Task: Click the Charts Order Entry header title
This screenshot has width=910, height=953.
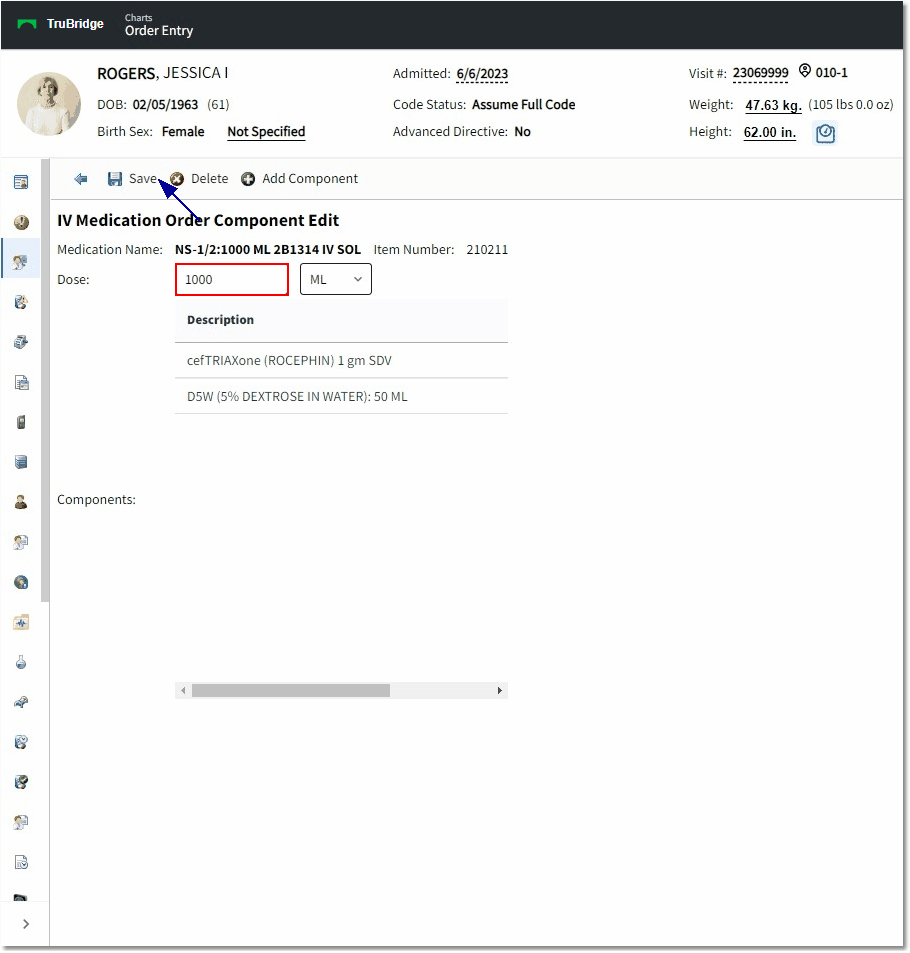Action: pyautogui.click(x=159, y=25)
